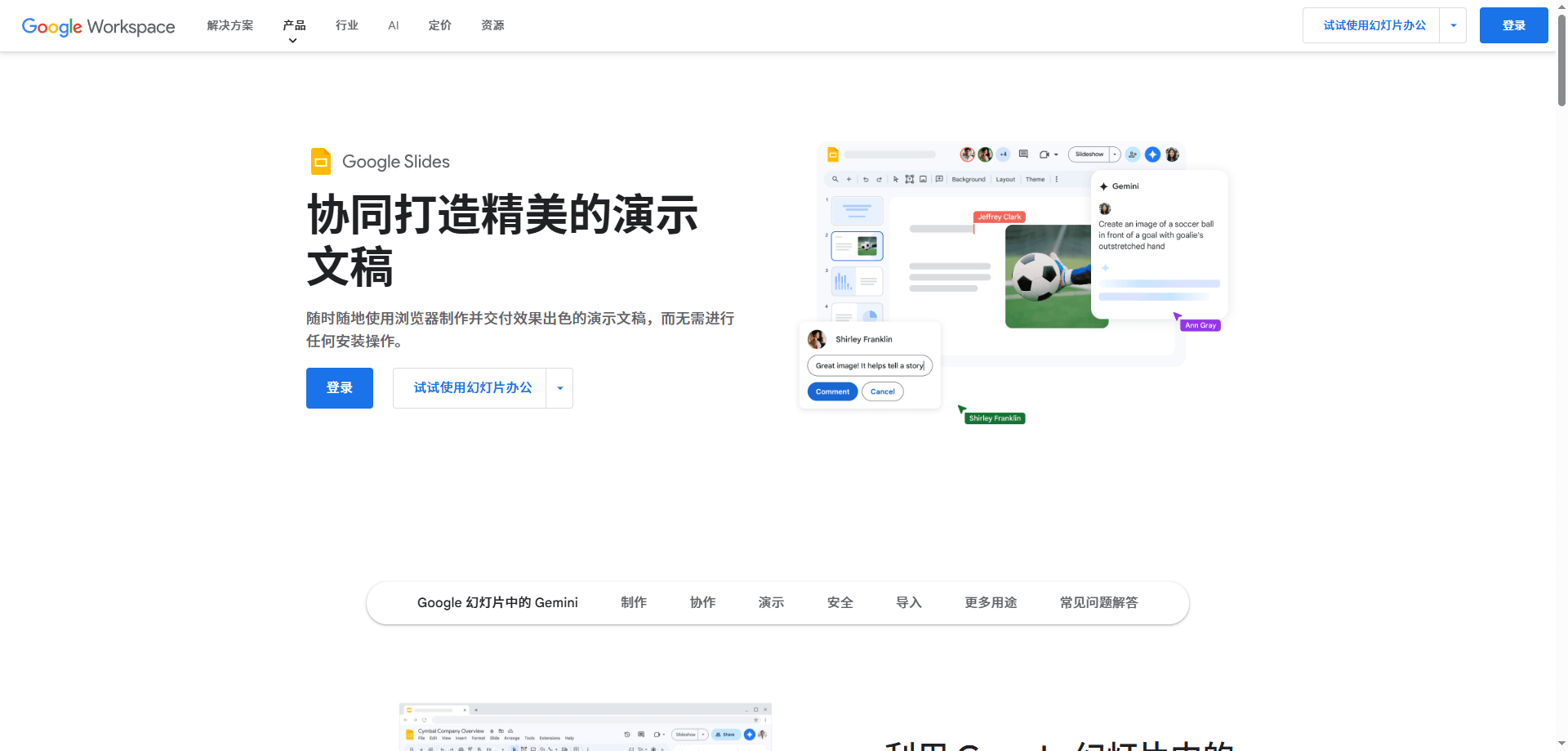Click the yellow Google Slides icon
Image resolution: width=1568 pixels, height=751 pixels.
(x=321, y=161)
